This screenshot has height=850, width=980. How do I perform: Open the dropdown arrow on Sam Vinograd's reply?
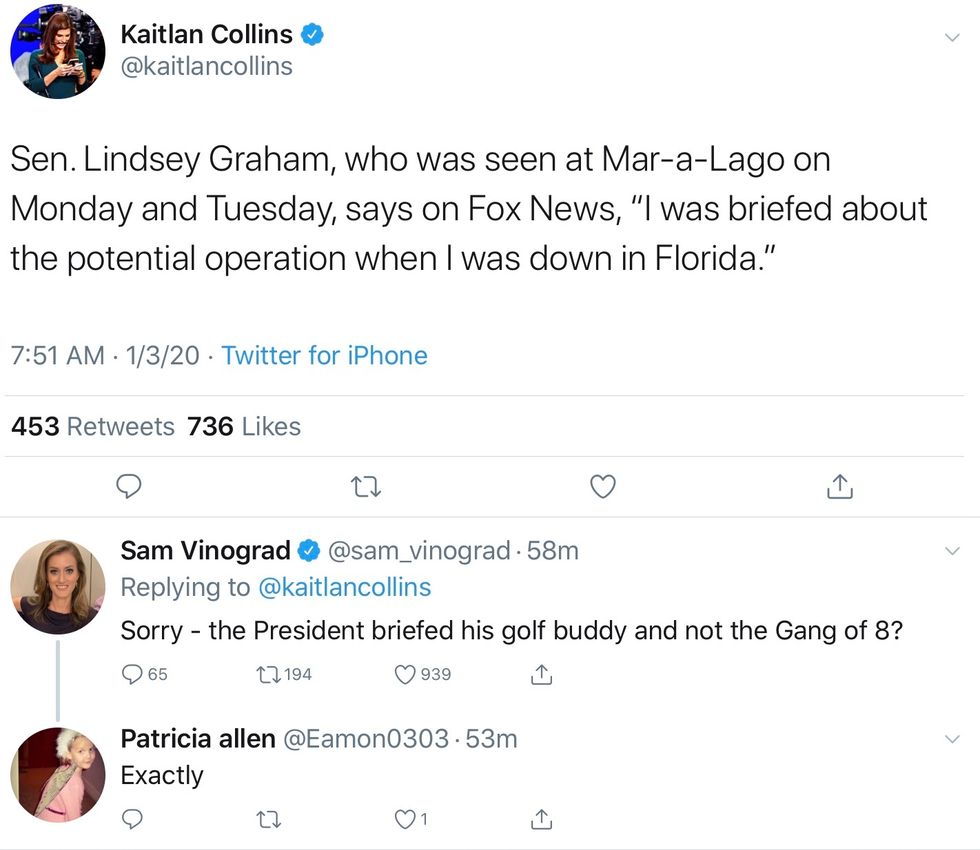tap(952, 551)
